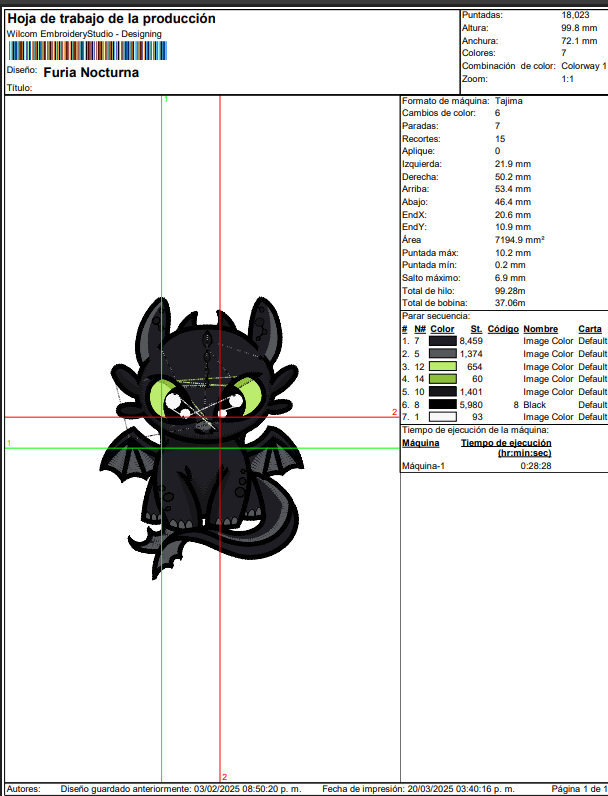608x796 pixels.
Task: Click the gray color swatch in row 2
Action: tap(443, 354)
